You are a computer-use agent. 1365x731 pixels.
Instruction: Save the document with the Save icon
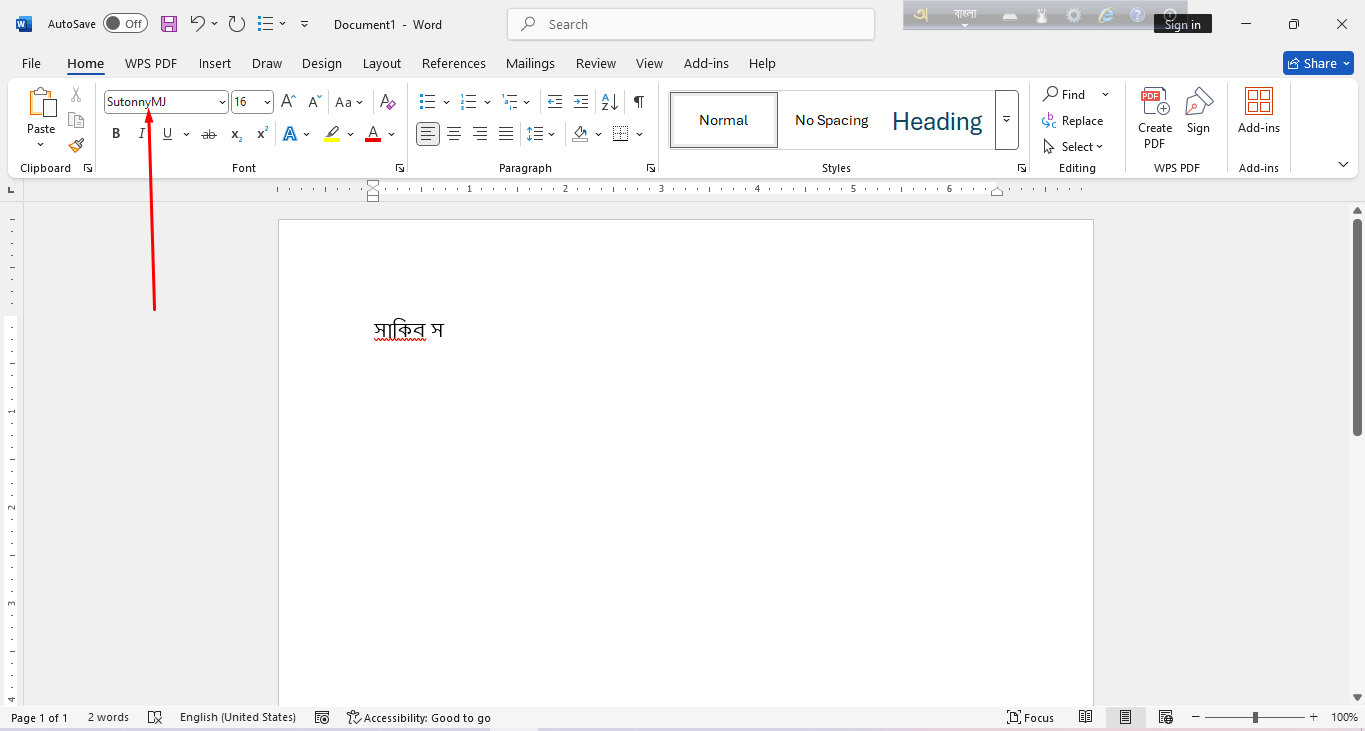coord(169,24)
